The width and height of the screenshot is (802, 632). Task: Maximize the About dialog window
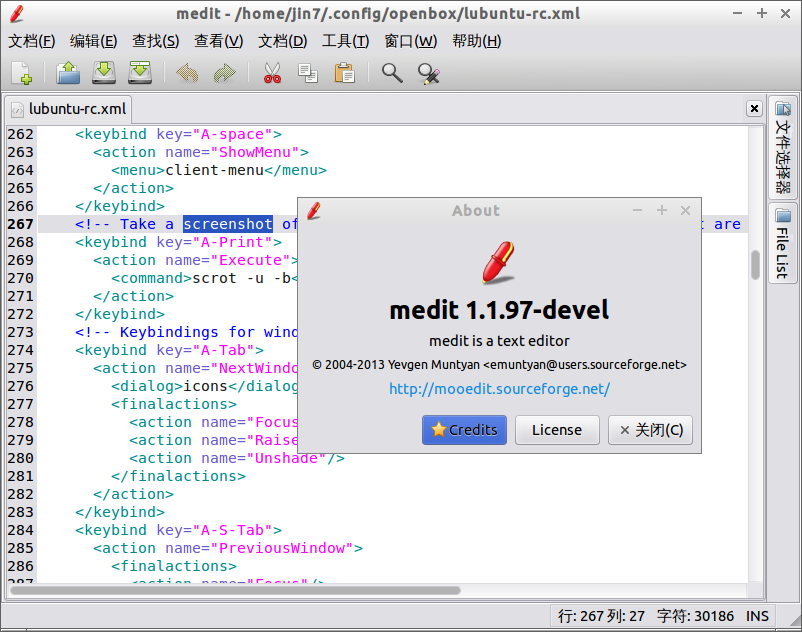pos(662,210)
